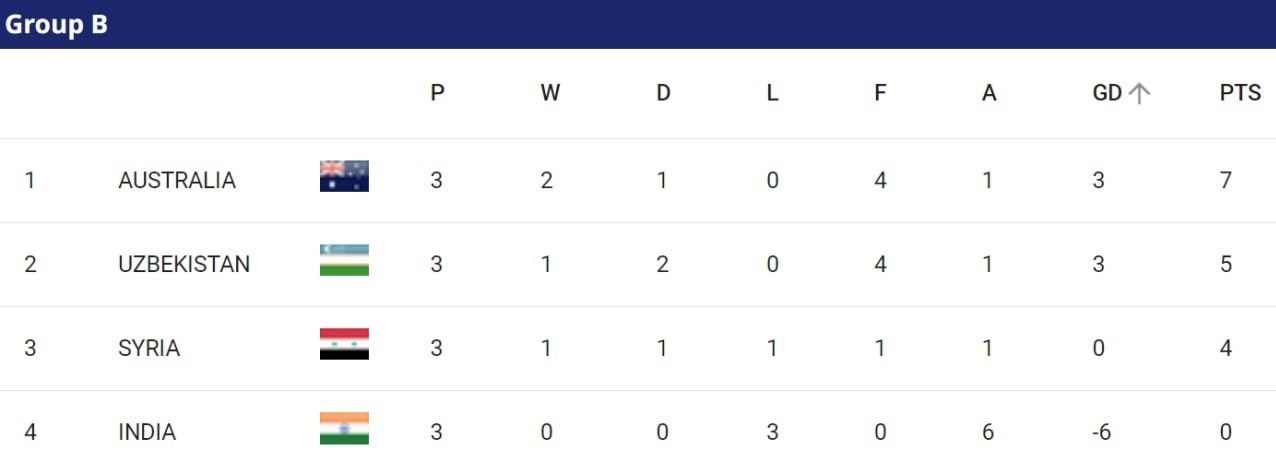1276x469 pixels.
Task: Open the UZBEKISTAN team link
Action: click(x=184, y=264)
